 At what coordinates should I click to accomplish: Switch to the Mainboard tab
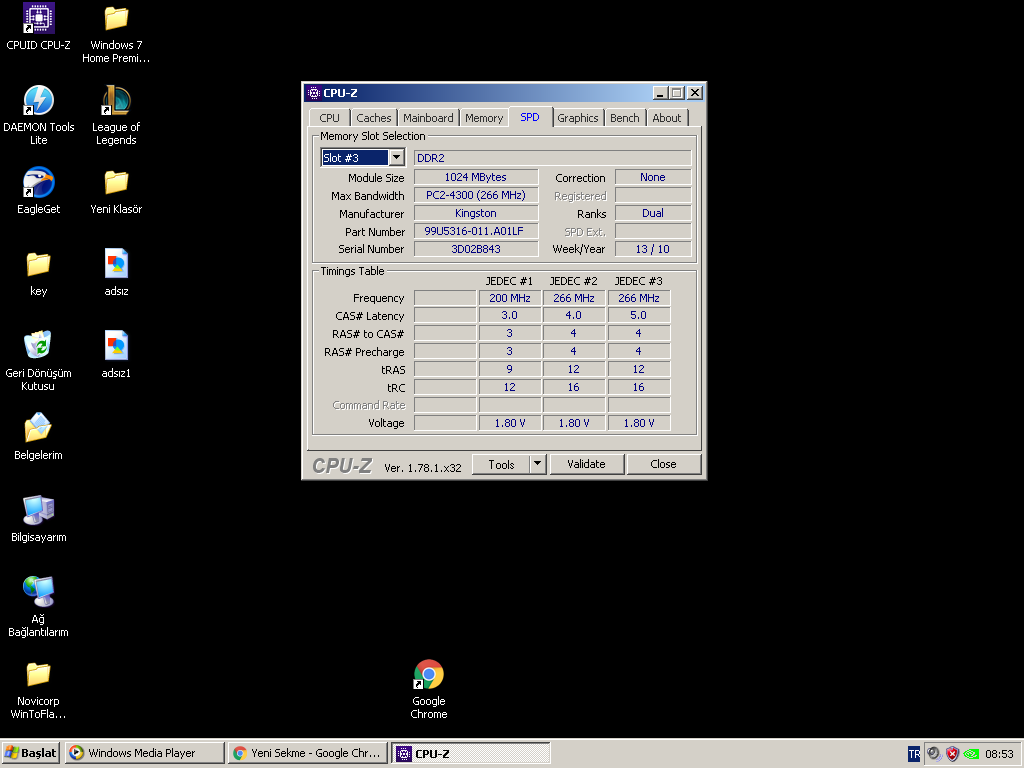tap(428, 118)
